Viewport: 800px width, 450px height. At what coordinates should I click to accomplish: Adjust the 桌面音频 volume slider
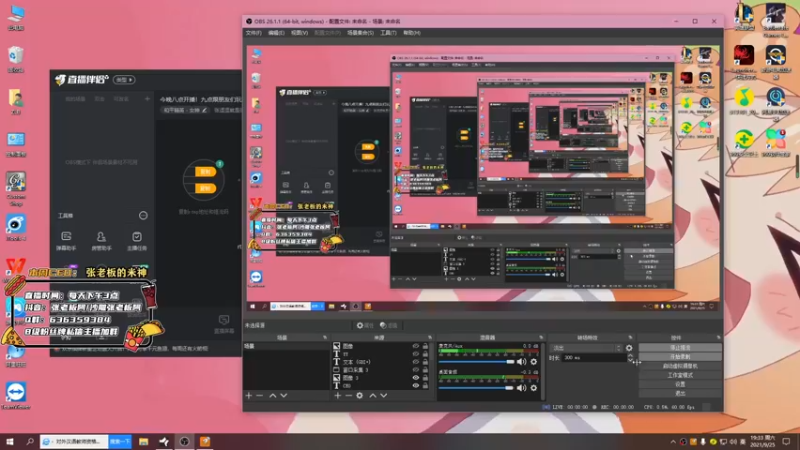pos(477,388)
